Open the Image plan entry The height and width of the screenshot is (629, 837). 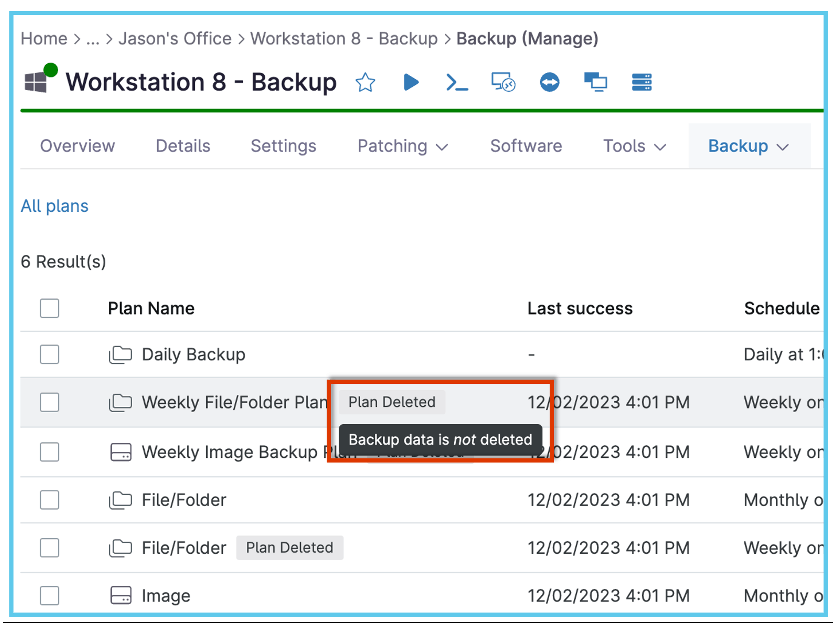point(166,596)
